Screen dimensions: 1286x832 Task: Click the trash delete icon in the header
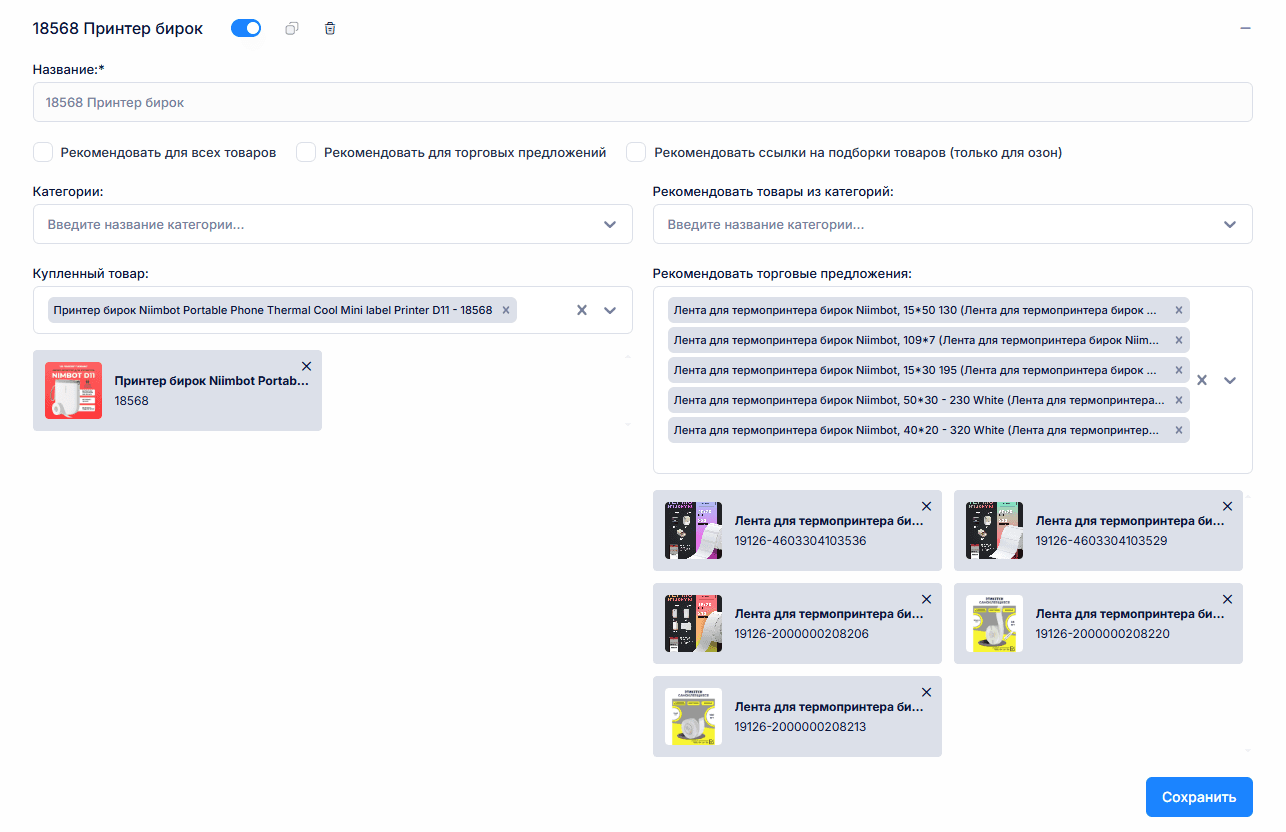coord(330,29)
